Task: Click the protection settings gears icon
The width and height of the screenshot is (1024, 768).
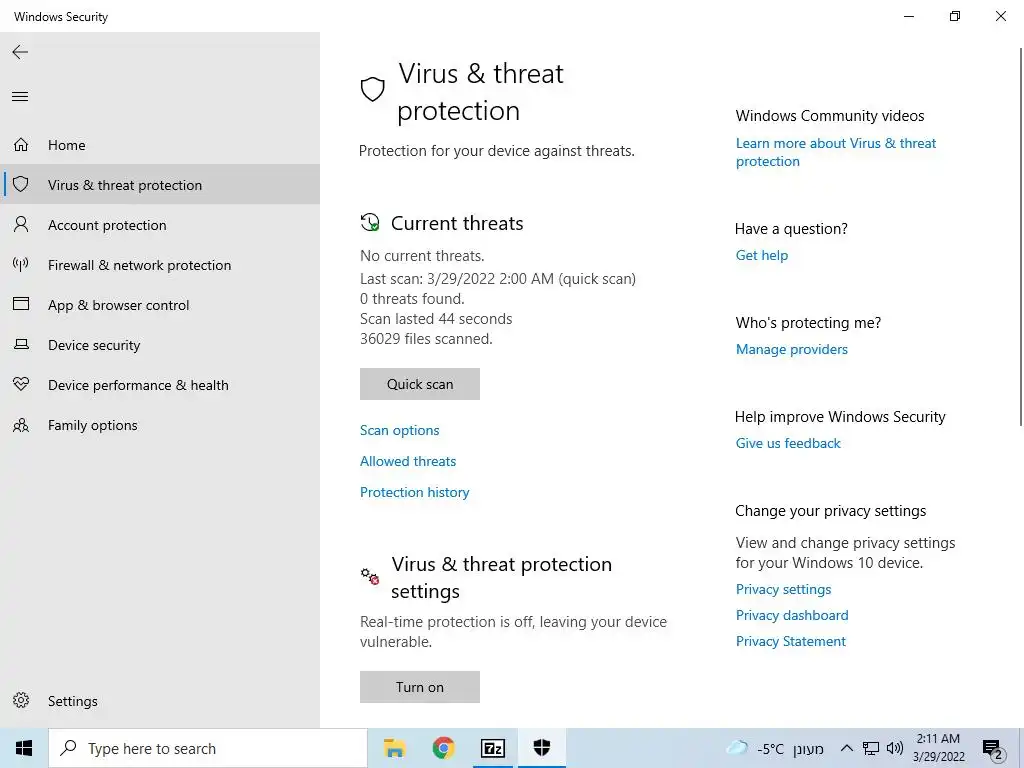Action: (x=370, y=576)
